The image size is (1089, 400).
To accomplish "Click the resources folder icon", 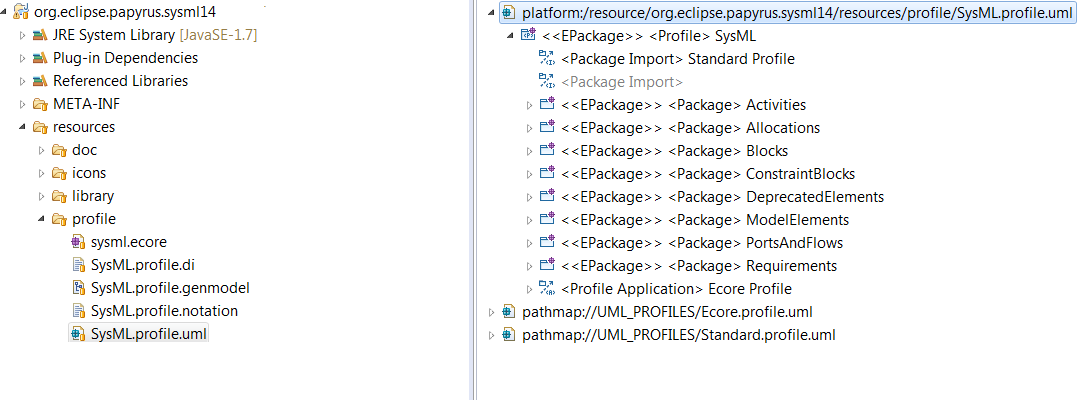I will coord(40,127).
